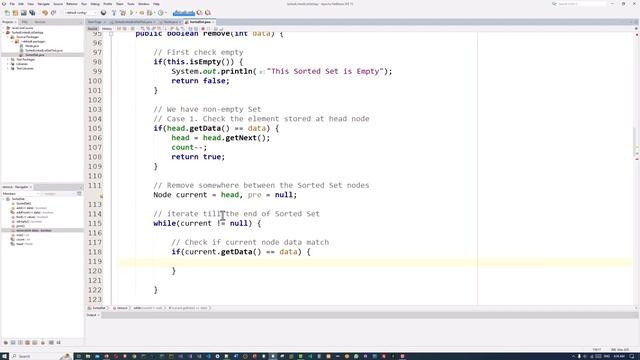Open the default config dropdown
The image size is (640, 360).
(81, 13)
